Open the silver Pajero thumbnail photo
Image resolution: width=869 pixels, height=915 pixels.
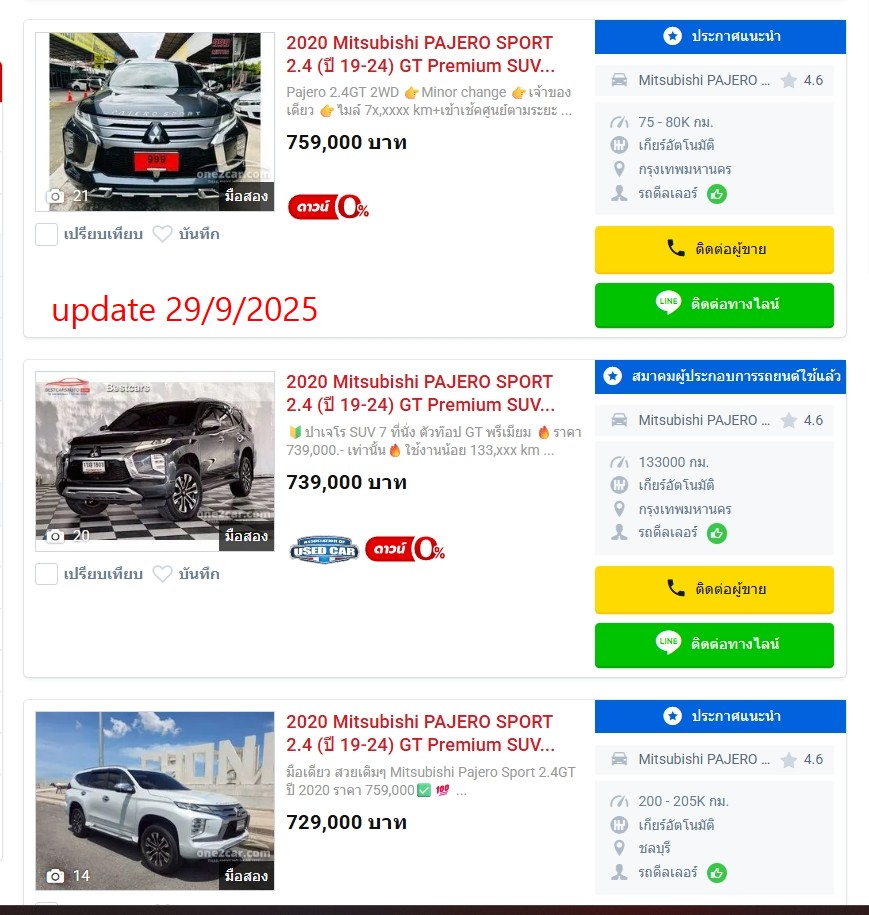[155, 801]
